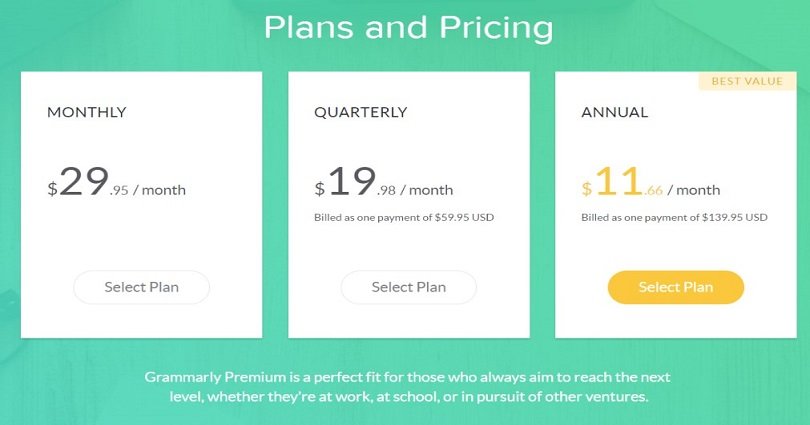Click the $59.95 USD billing note
This screenshot has height=425, width=810.
pos(404,217)
